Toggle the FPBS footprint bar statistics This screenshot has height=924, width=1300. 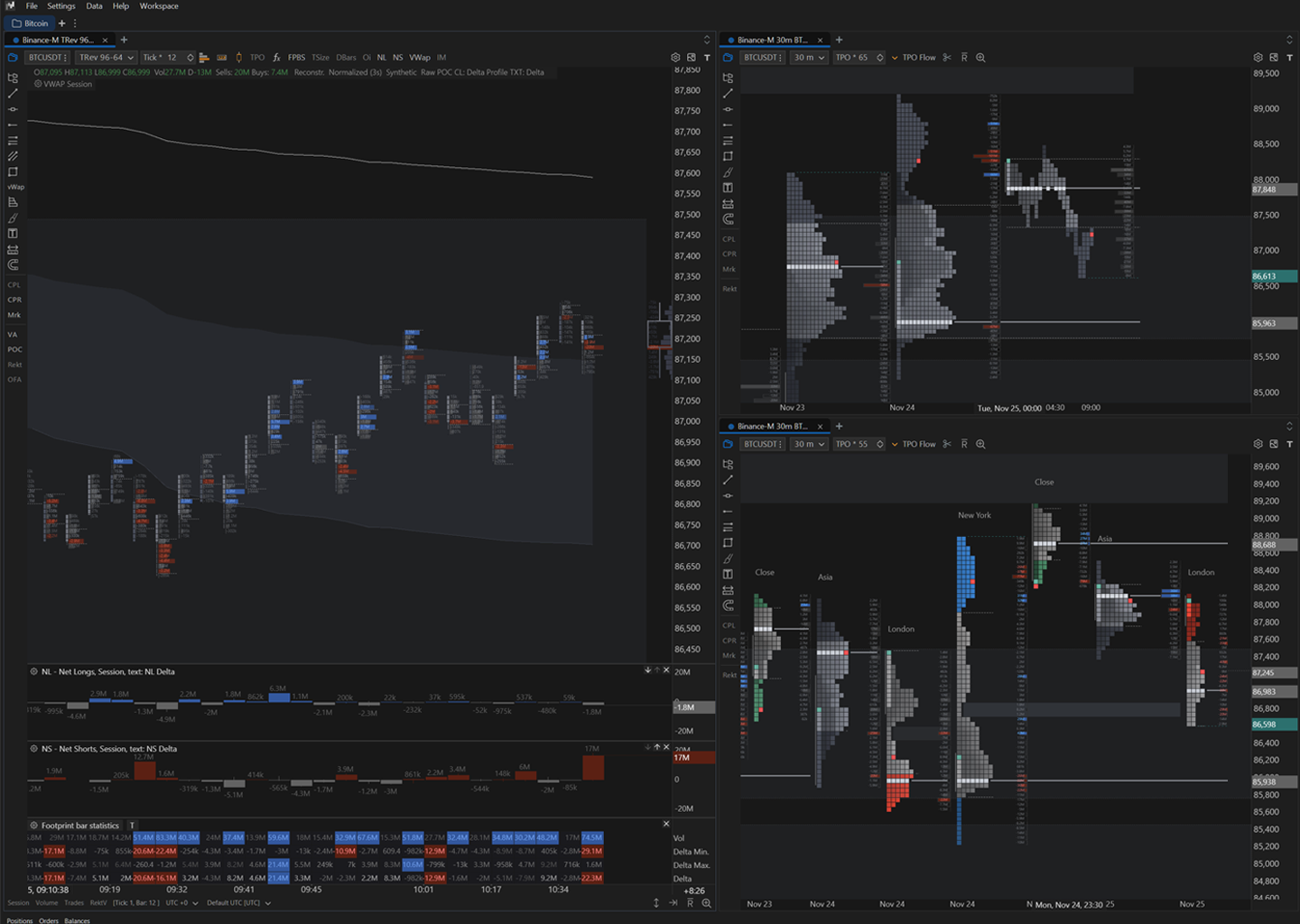tap(296, 58)
